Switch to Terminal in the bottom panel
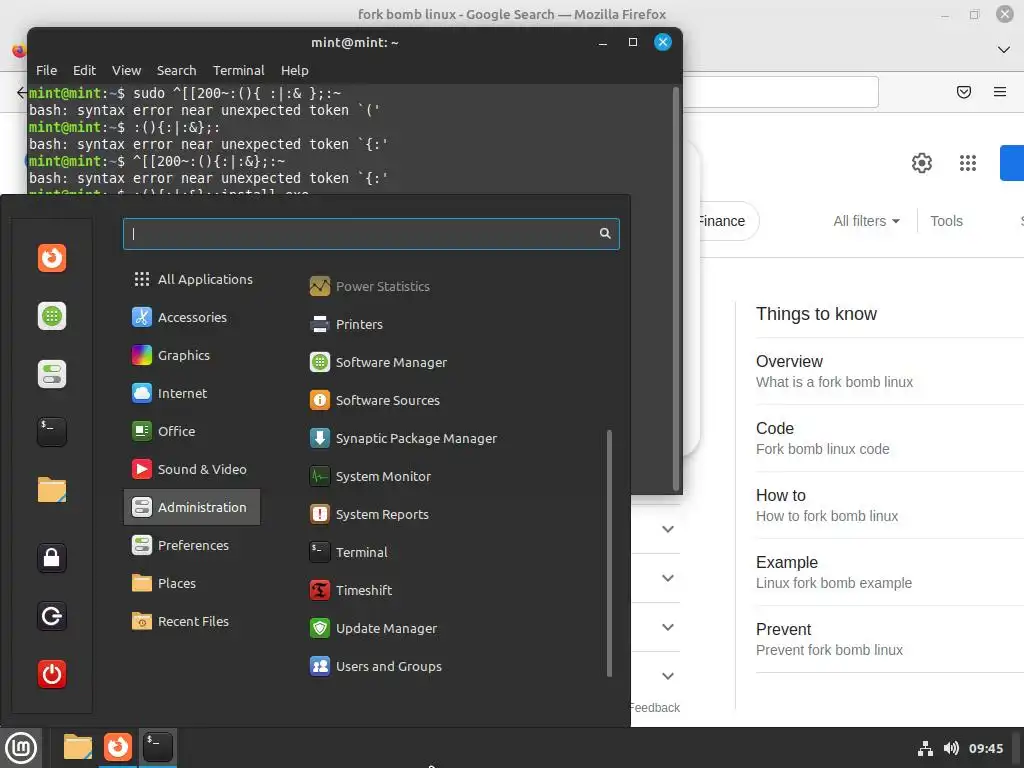The height and width of the screenshot is (768, 1024). click(157, 747)
